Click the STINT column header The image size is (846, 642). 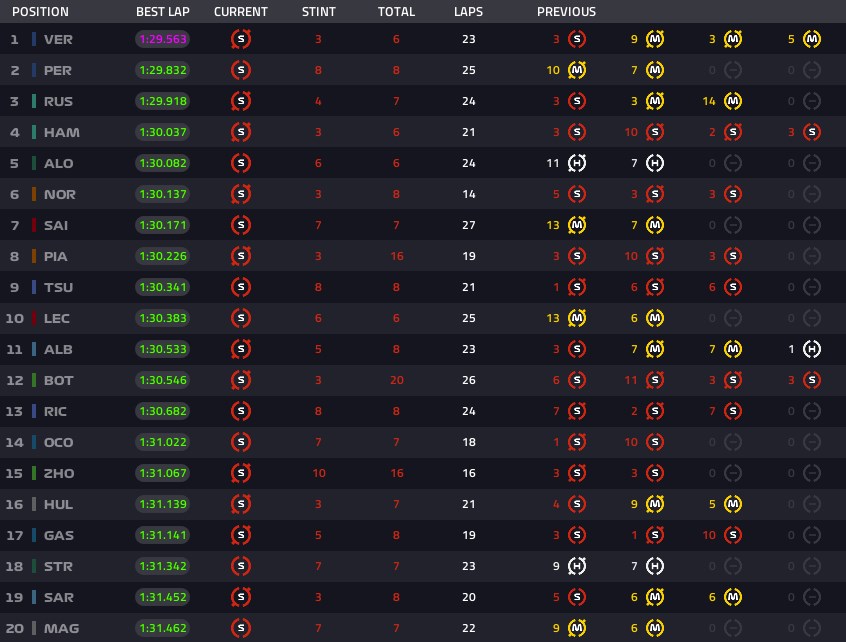(318, 11)
